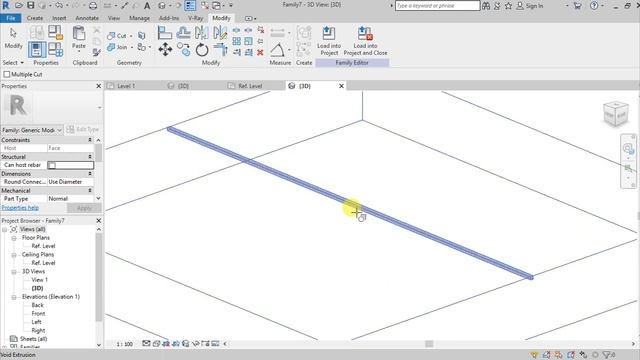Open the Join dropdown arrow
Screen dimensions: 640x360
click(131, 47)
